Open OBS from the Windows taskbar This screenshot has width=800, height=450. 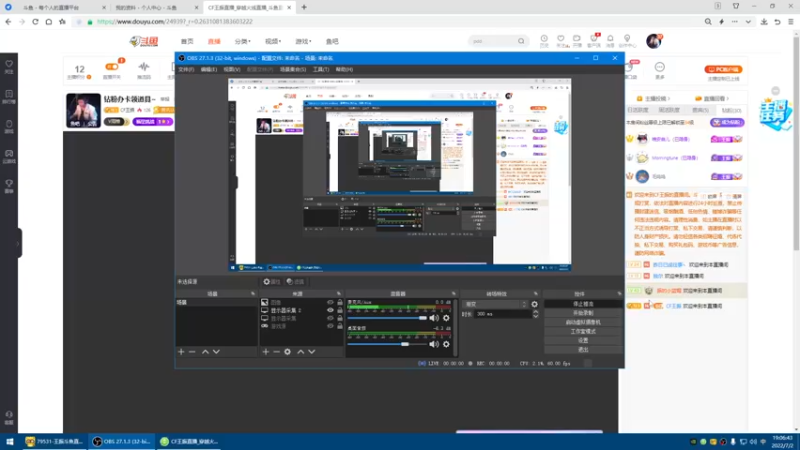point(121,441)
